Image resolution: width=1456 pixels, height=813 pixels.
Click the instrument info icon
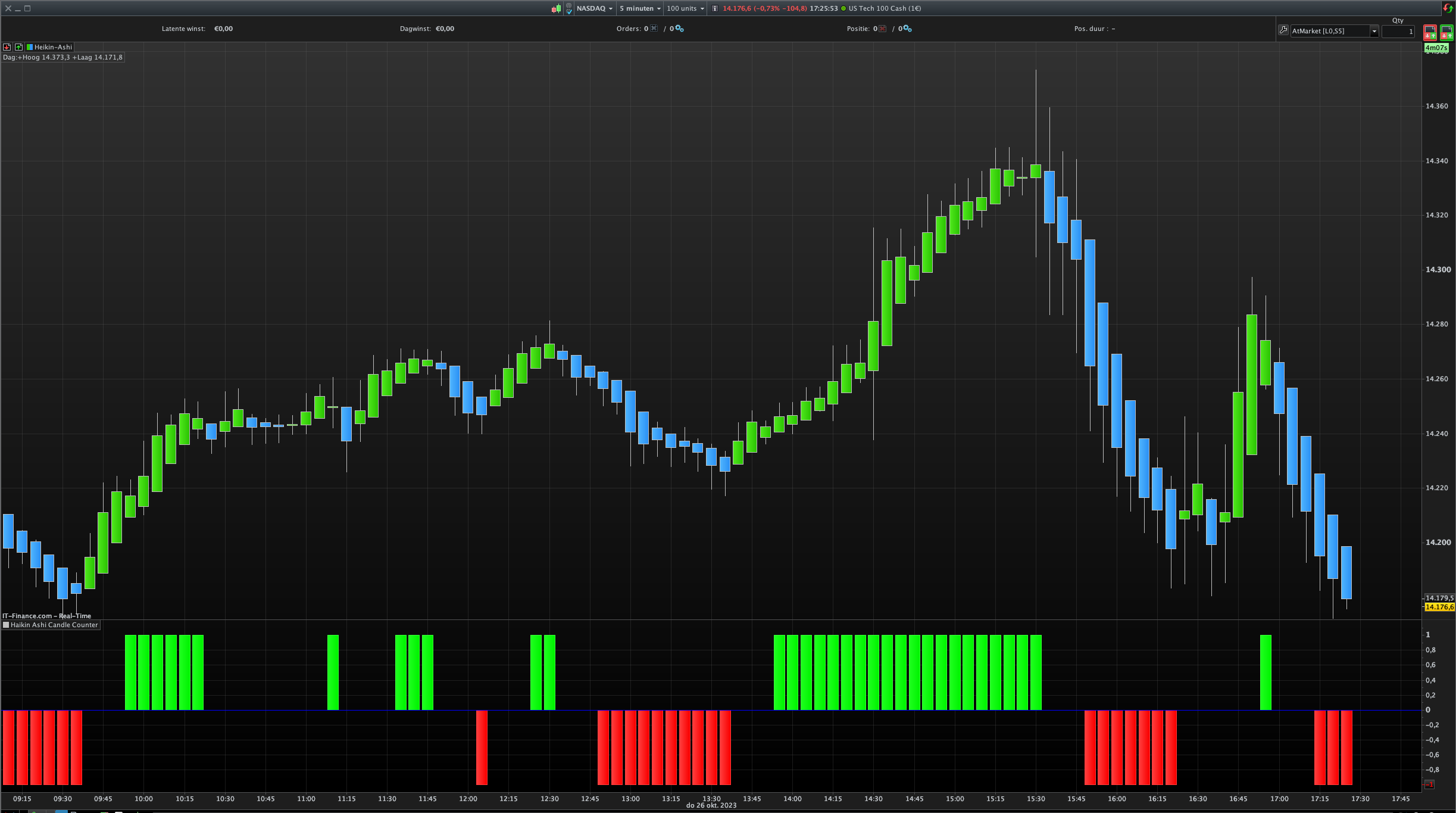715,8
